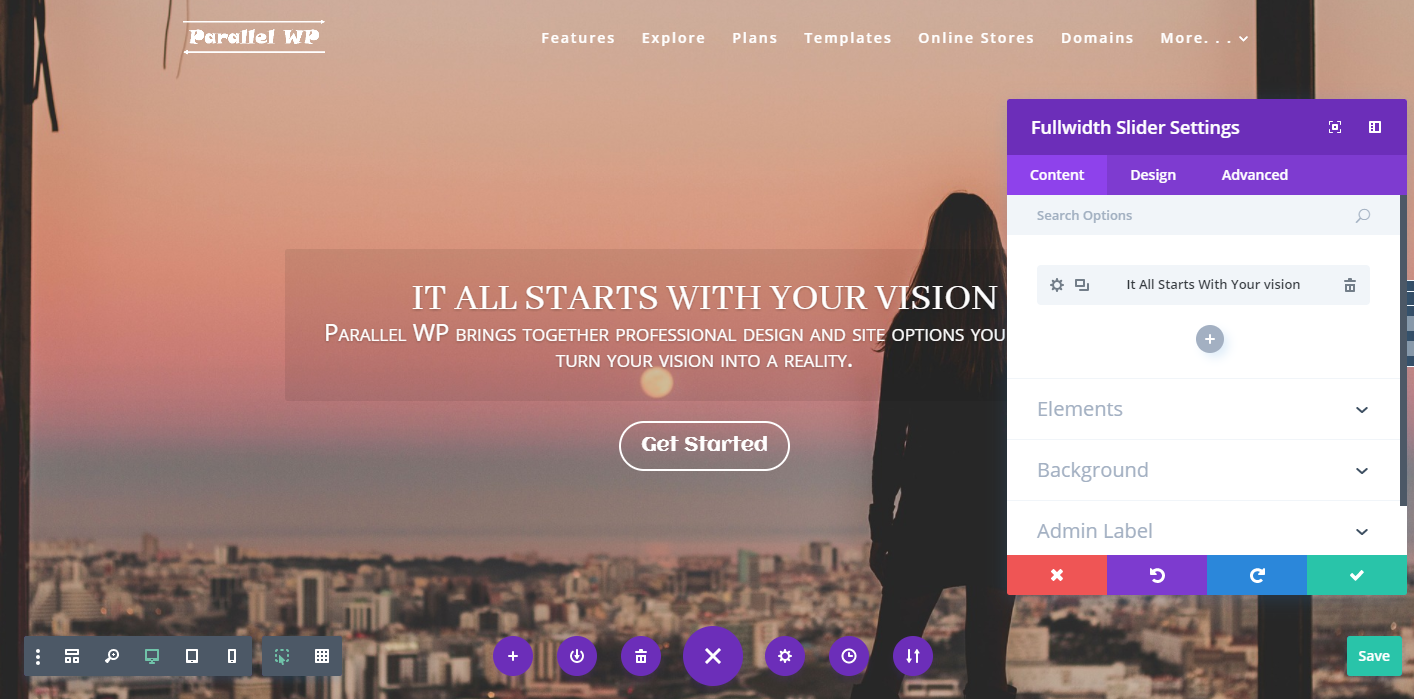Open portability arrows icon

[913, 656]
